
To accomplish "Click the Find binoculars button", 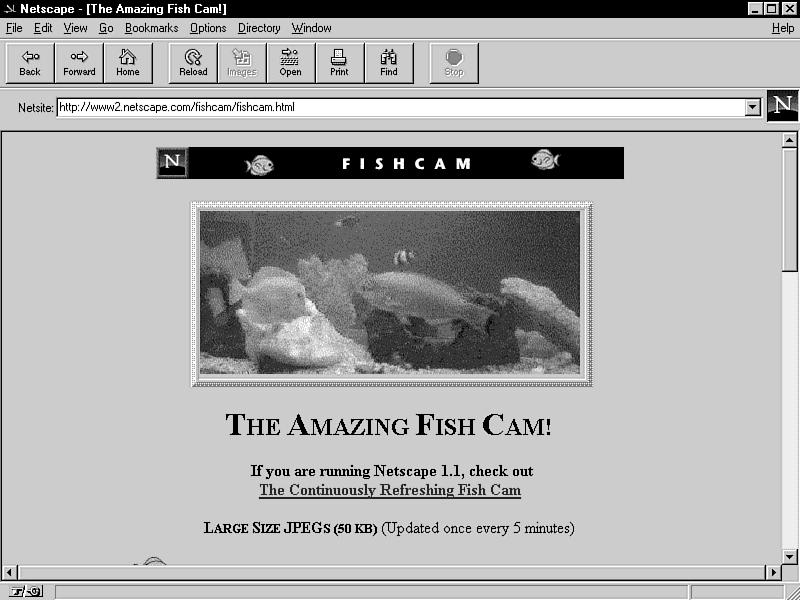I will (388, 63).
